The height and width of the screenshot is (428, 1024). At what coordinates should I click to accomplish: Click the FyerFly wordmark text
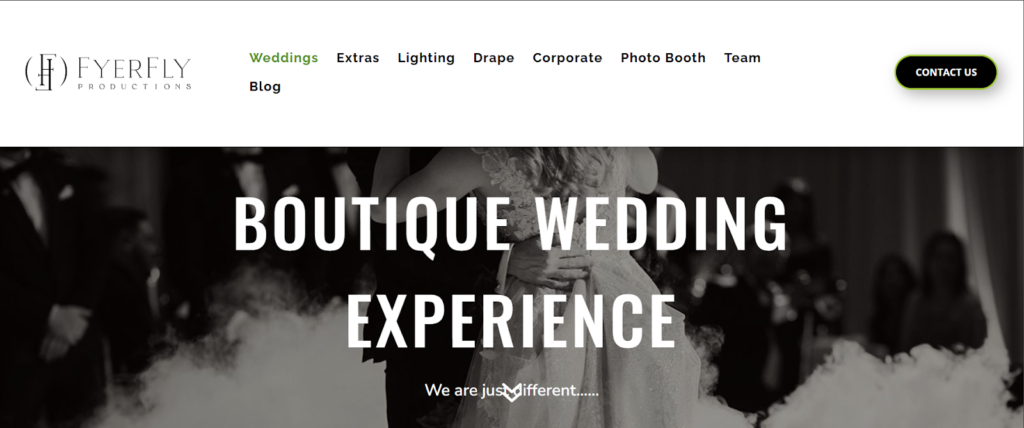pos(134,67)
